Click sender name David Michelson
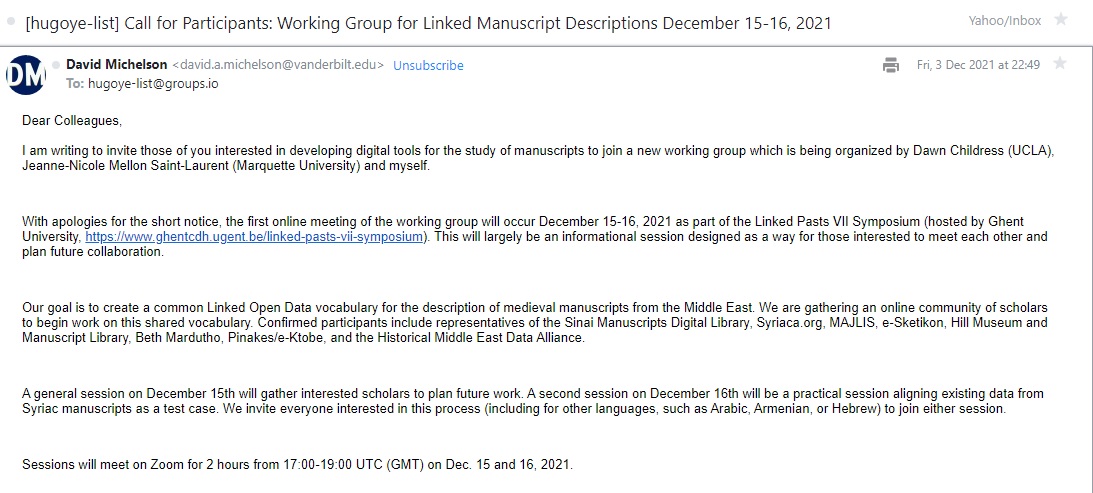The image size is (1093, 493). coord(117,65)
